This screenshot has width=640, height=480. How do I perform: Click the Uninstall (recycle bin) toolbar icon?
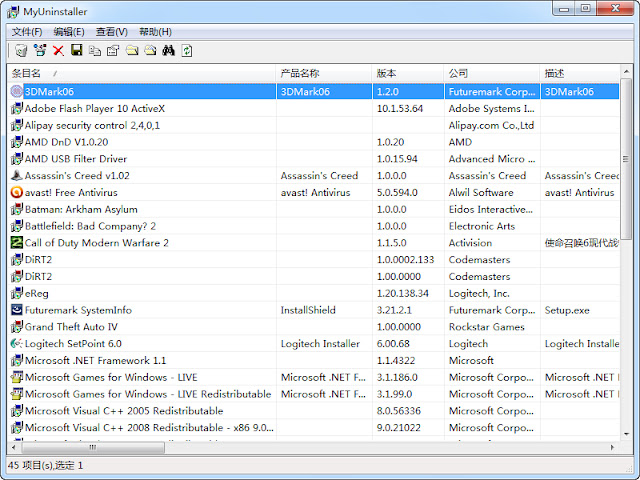click(21, 51)
